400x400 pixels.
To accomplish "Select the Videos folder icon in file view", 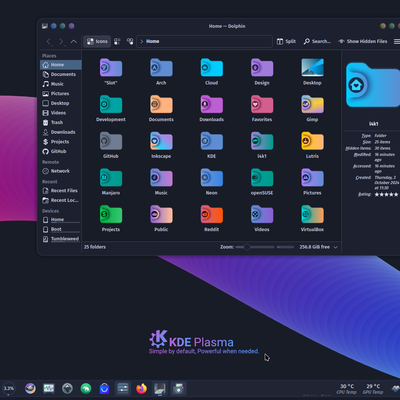I will click(262, 214).
